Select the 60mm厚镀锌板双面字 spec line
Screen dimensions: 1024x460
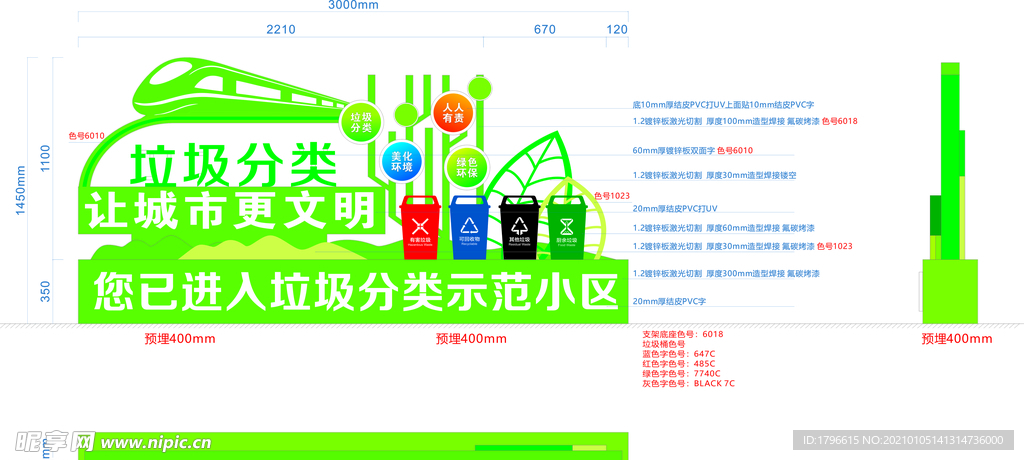pos(692,150)
